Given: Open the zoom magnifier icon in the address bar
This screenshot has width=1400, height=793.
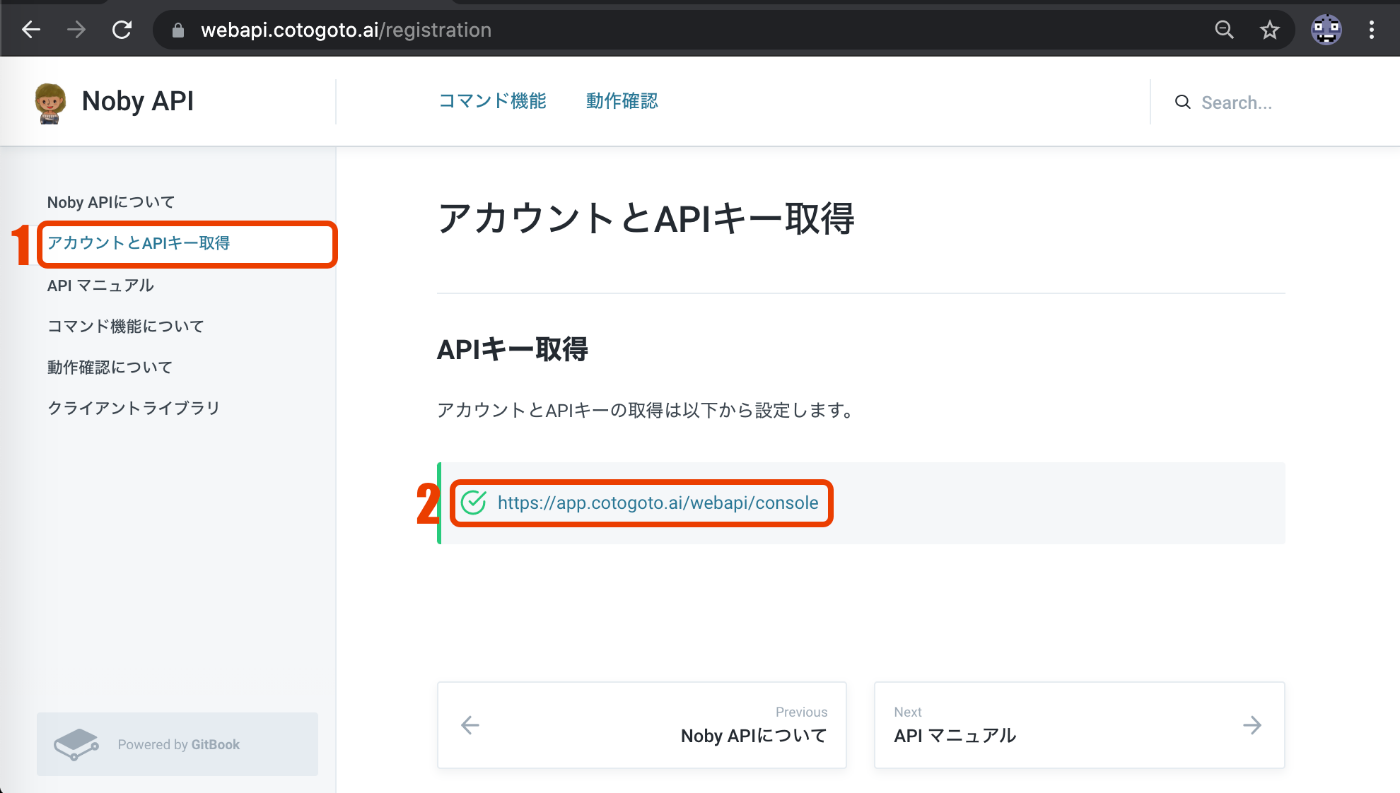Looking at the screenshot, I should coord(1224,30).
